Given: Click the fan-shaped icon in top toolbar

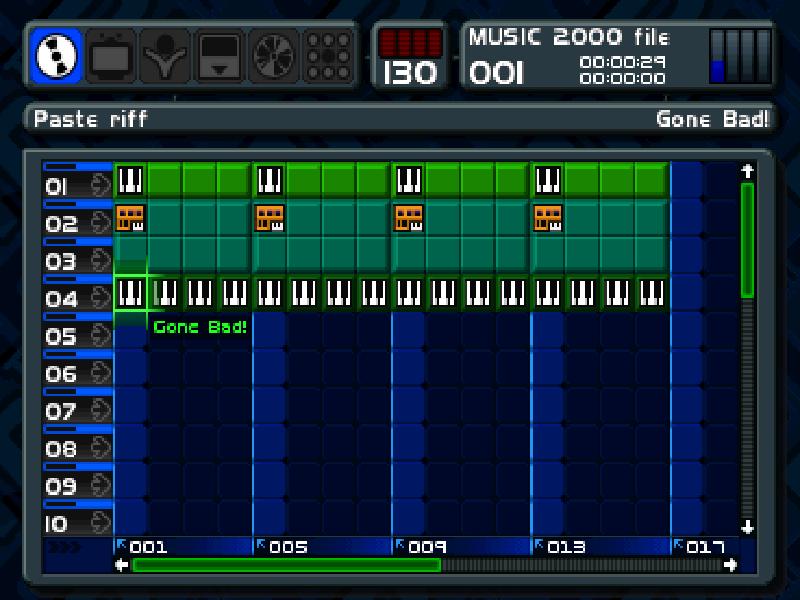Looking at the screenshot, I should click(273, 56).
